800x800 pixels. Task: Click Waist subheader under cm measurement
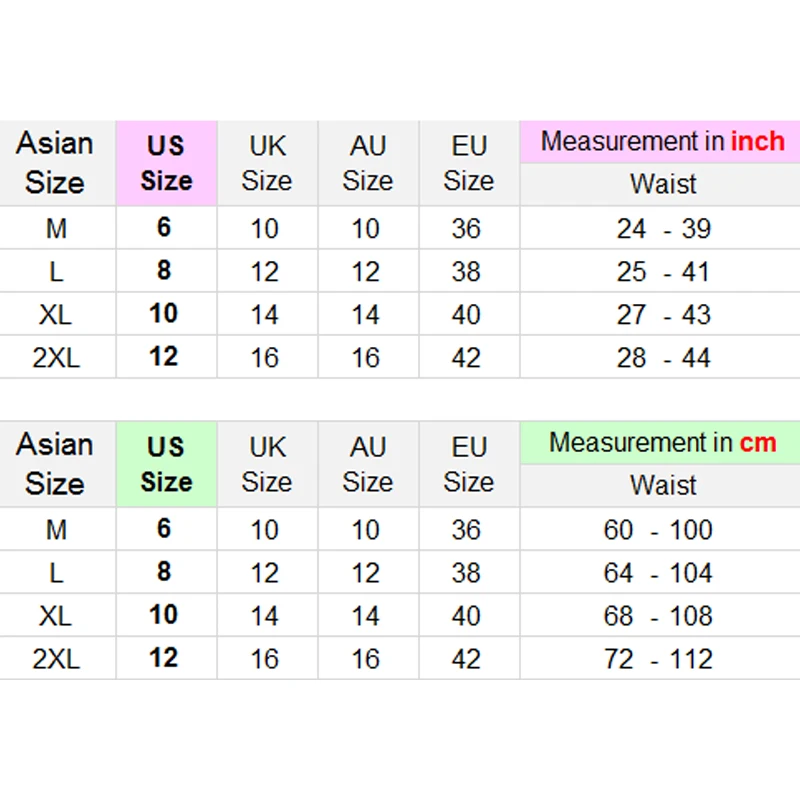point(662,485)
